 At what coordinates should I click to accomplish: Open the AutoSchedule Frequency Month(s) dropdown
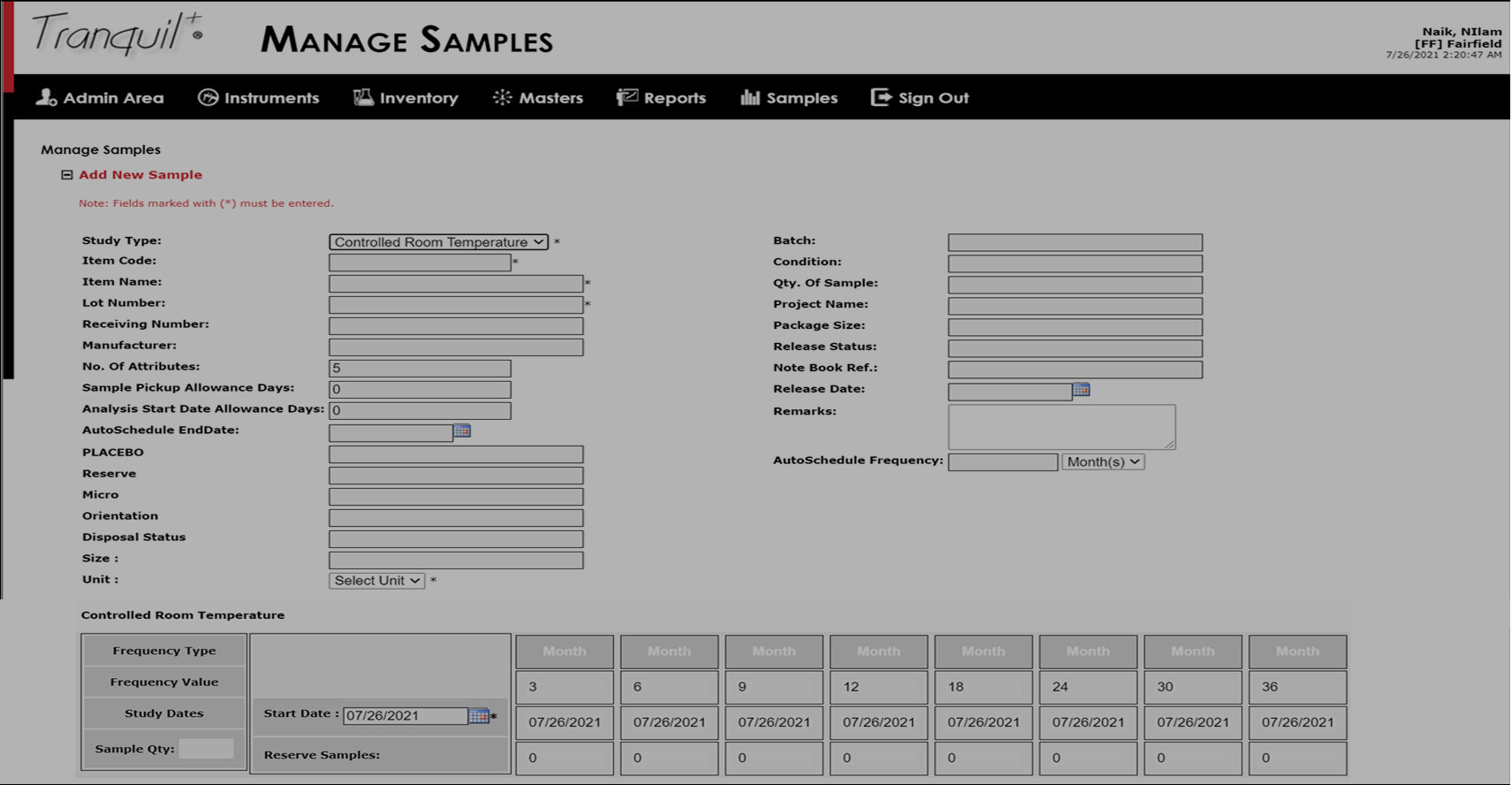1102,461
